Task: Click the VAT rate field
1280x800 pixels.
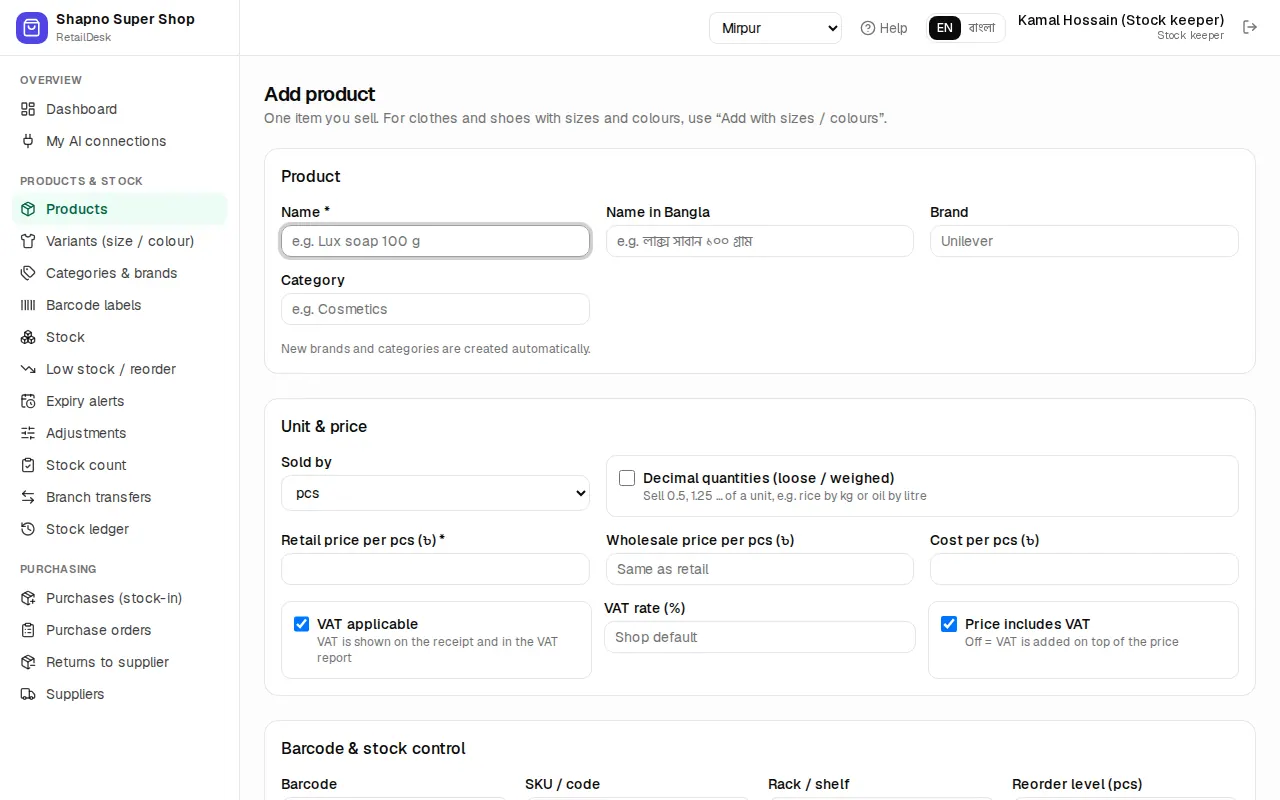Action: click(x=760, y=637)
